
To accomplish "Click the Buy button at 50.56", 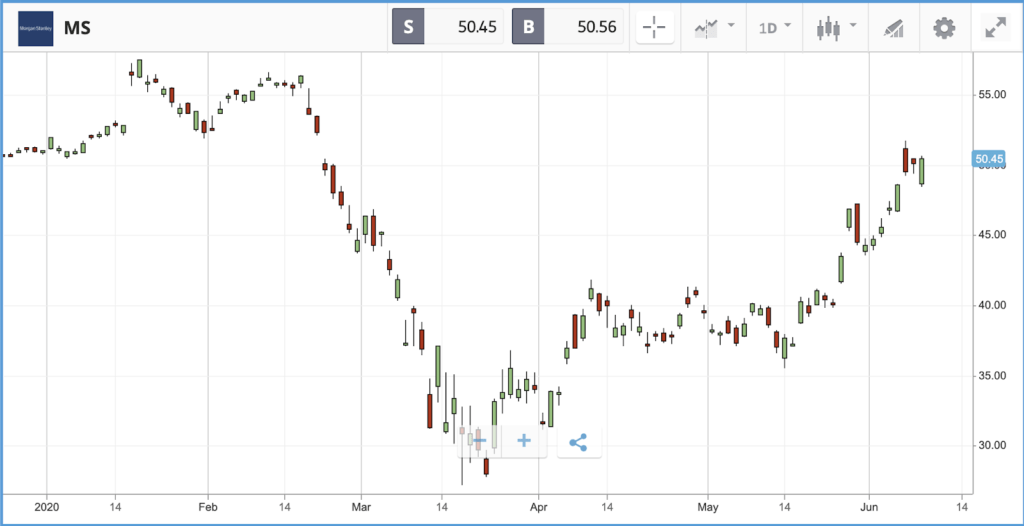I will (568, 27).
